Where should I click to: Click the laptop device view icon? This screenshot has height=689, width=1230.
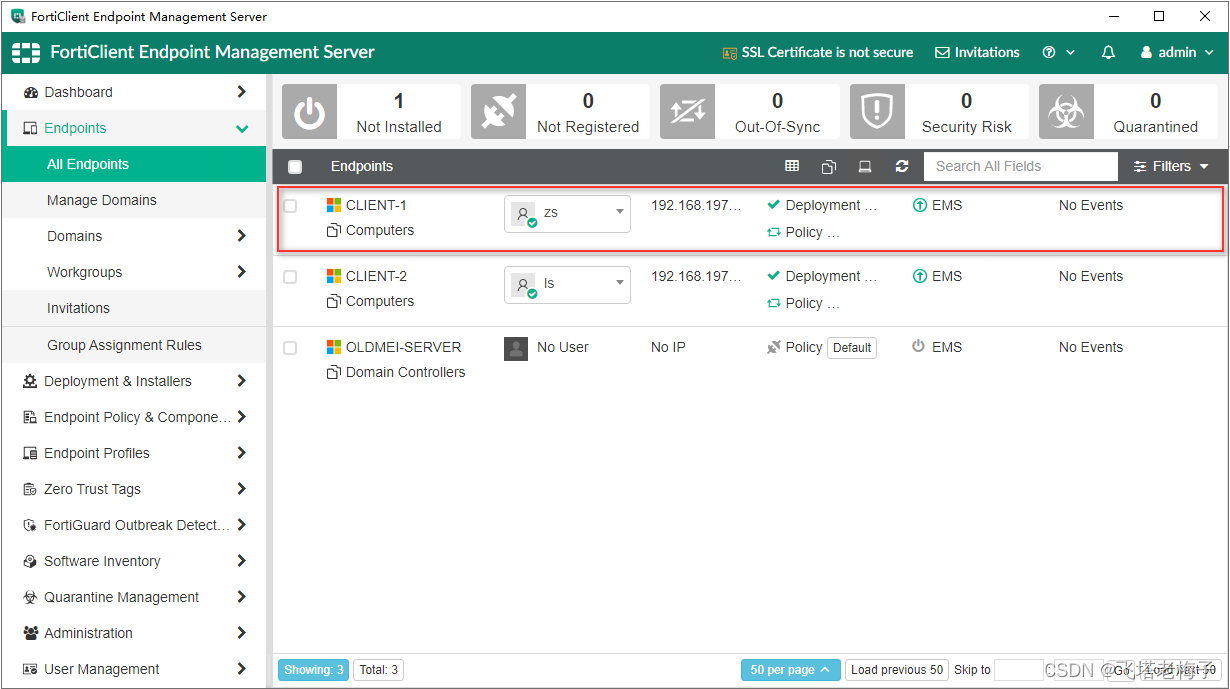click(865, 166)
